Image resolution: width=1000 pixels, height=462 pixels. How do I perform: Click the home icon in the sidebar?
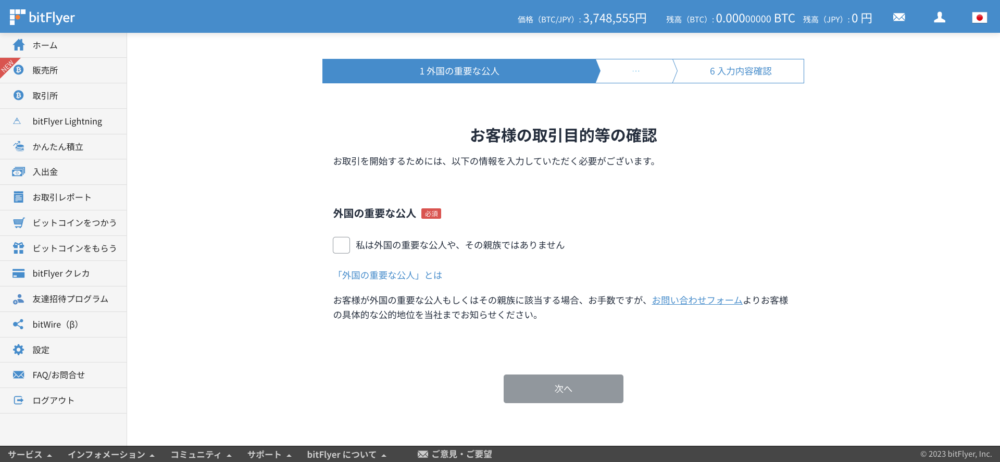click(18, 46)
